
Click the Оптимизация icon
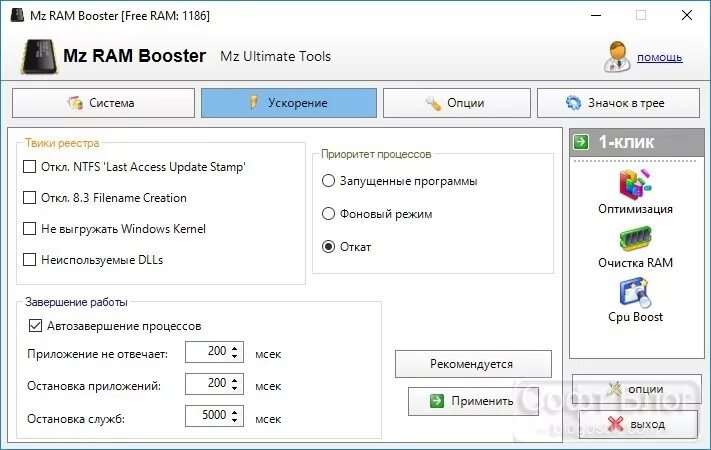pyautogui.click(x=635, y=184)
